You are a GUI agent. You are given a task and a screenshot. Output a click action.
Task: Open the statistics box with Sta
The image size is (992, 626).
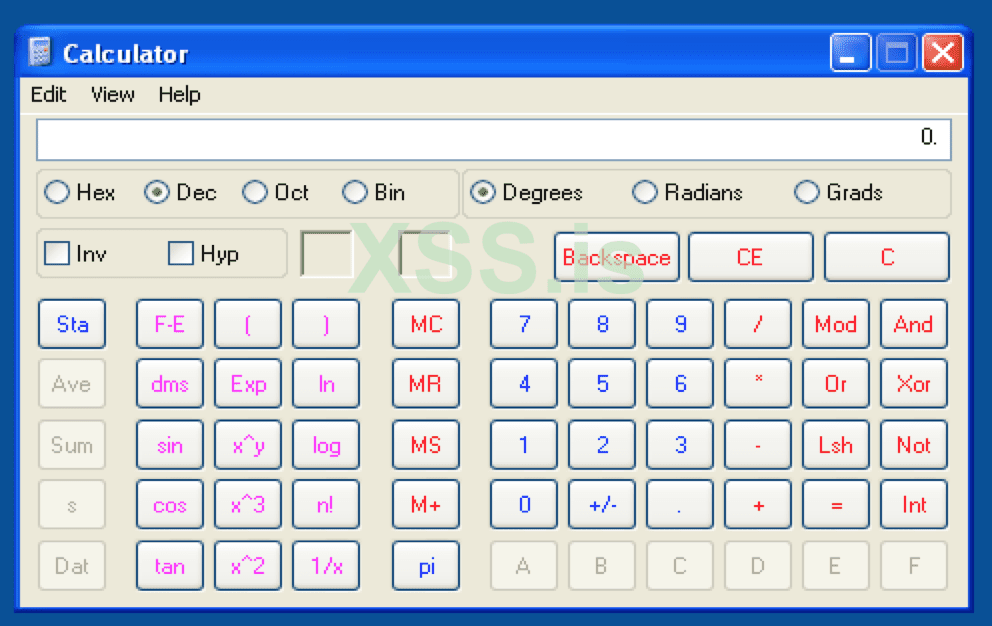pyautogui.click(x=72, y=324)
